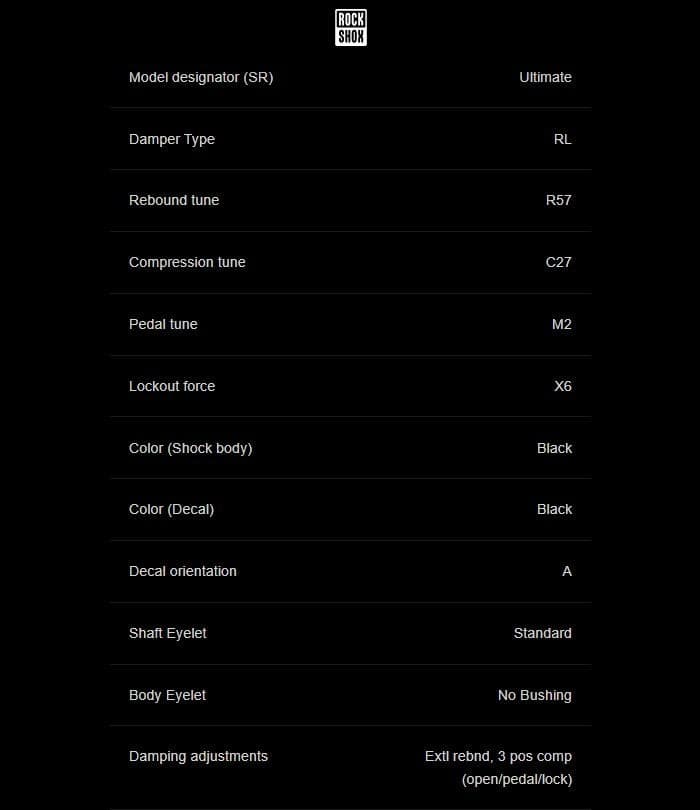
Task: Select the Decal orientation label
Action: pos(183,571)
